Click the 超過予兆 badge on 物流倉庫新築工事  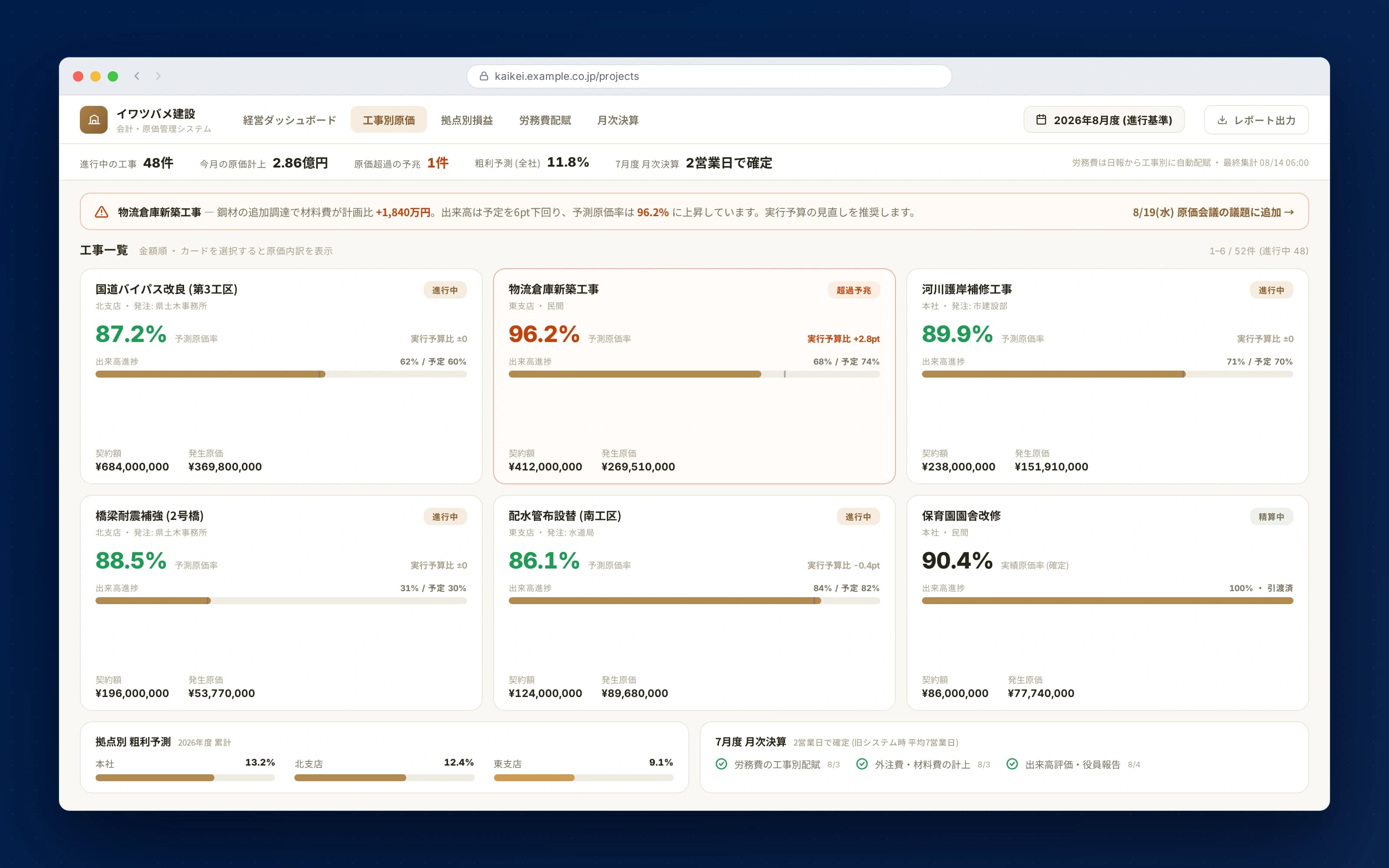[853, 290]
